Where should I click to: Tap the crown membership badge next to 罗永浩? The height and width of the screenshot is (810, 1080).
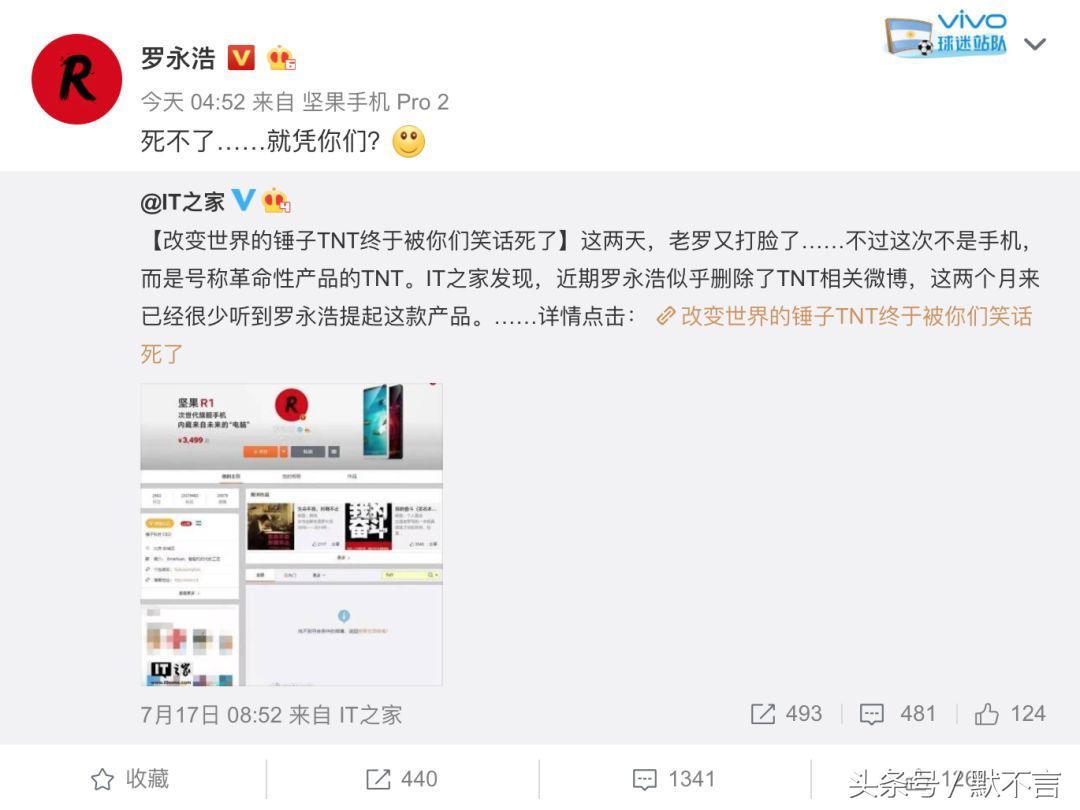(x=281, y=58)
